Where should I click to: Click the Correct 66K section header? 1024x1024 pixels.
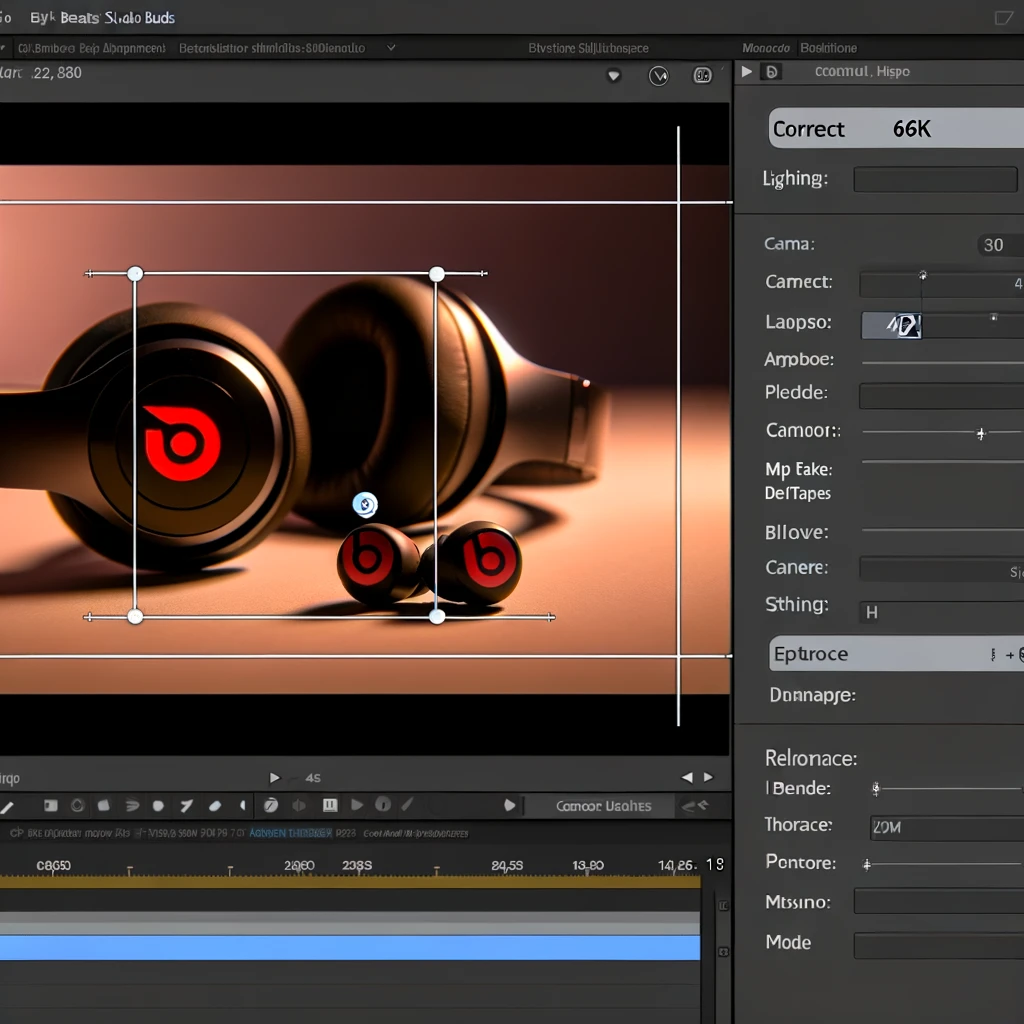click(x=896, y=128)
